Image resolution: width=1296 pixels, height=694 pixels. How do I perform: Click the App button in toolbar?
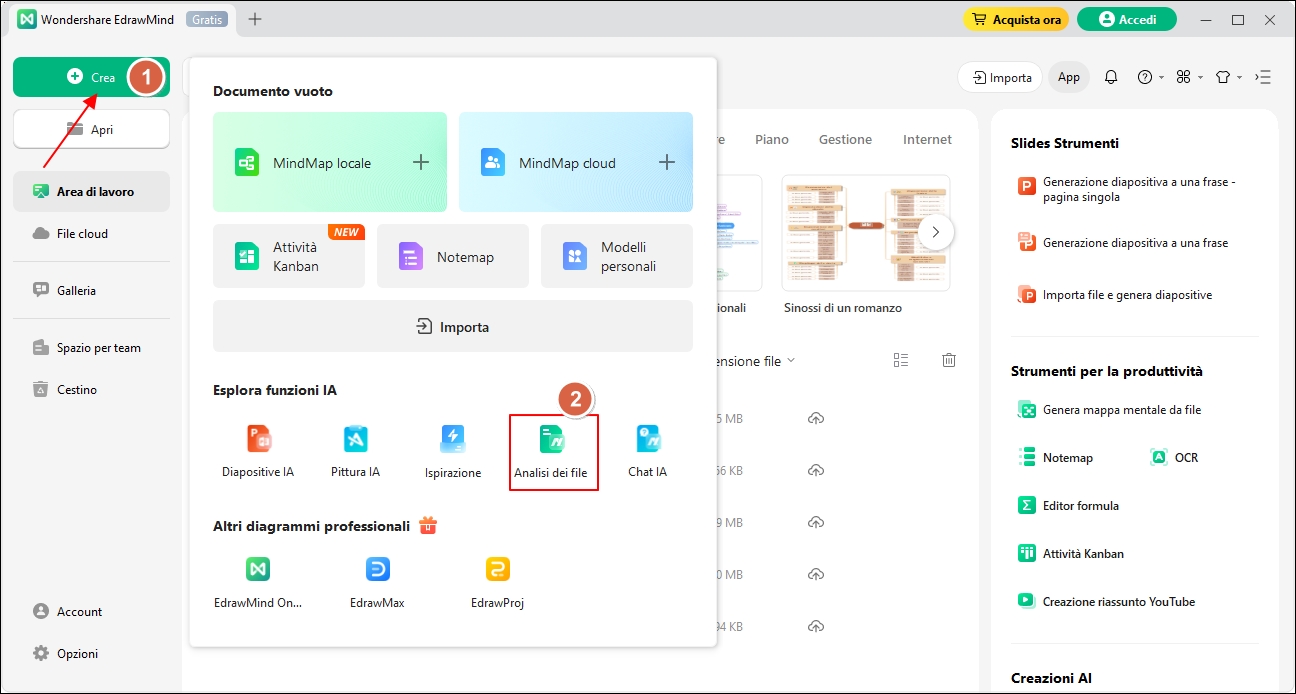pos(1069,77)
